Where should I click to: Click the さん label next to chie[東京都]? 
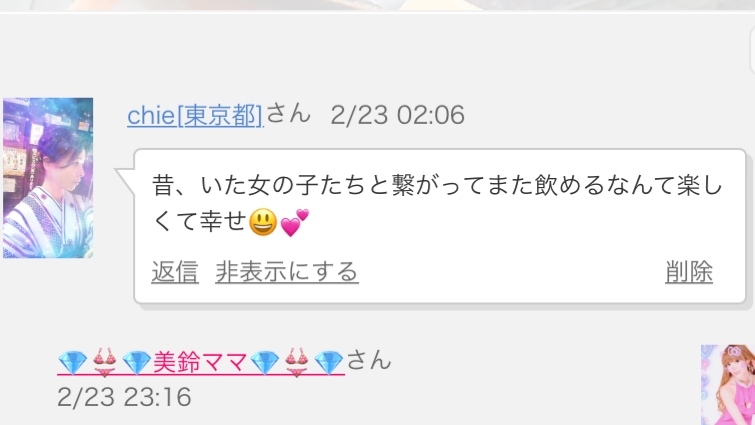(x=288, y=115)
